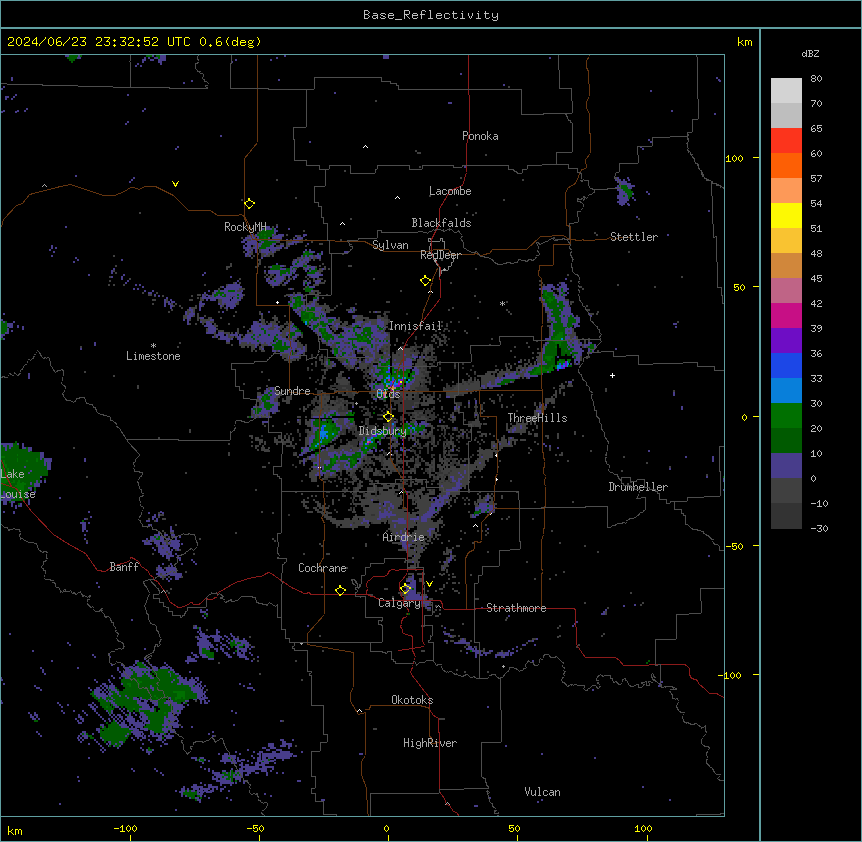The image size is (862, 842).
Task: Click the -30 value at the legend bottom
Action: (819, 528)
